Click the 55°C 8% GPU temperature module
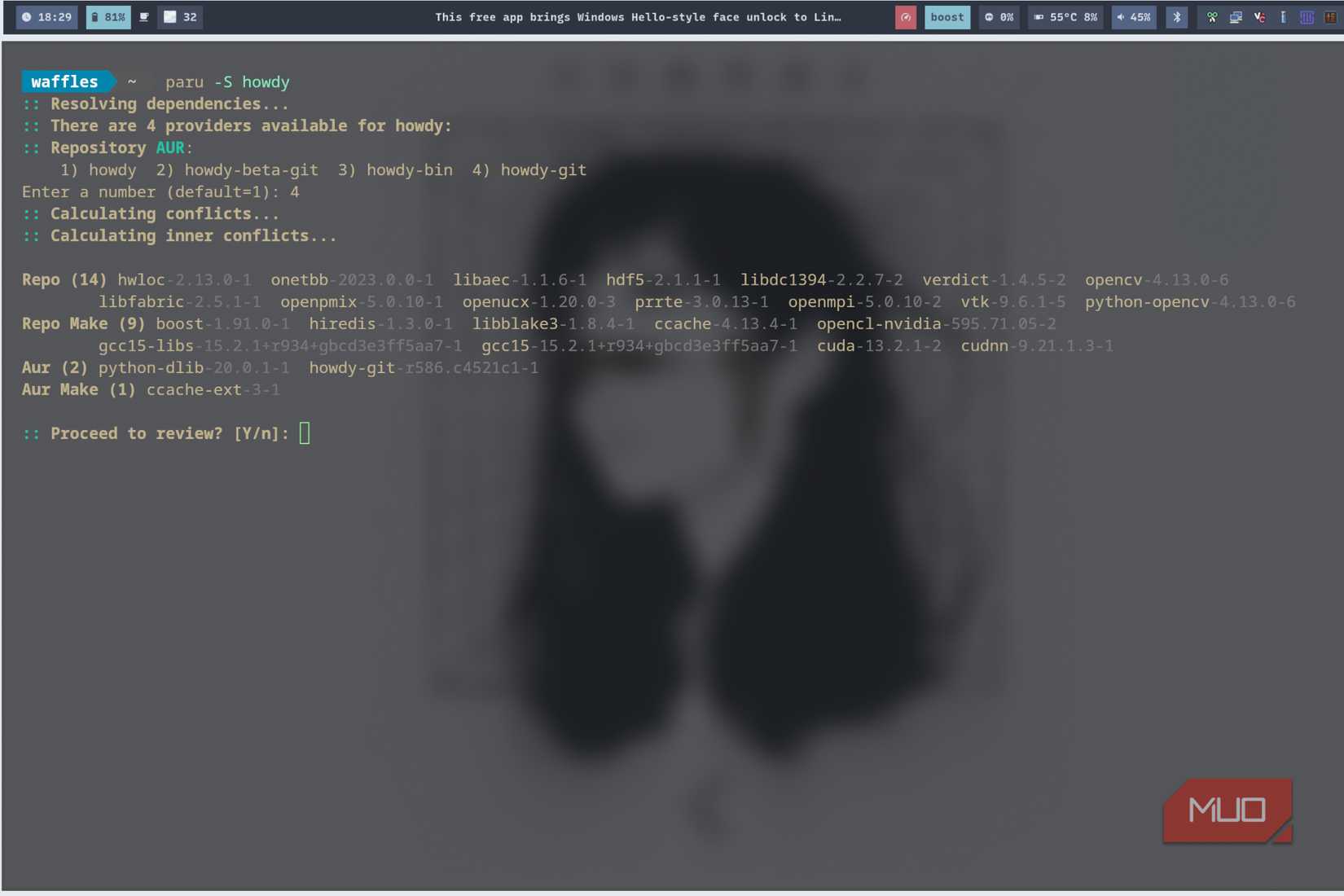Screen dimensions: 1344x896 pos(1065,17)
